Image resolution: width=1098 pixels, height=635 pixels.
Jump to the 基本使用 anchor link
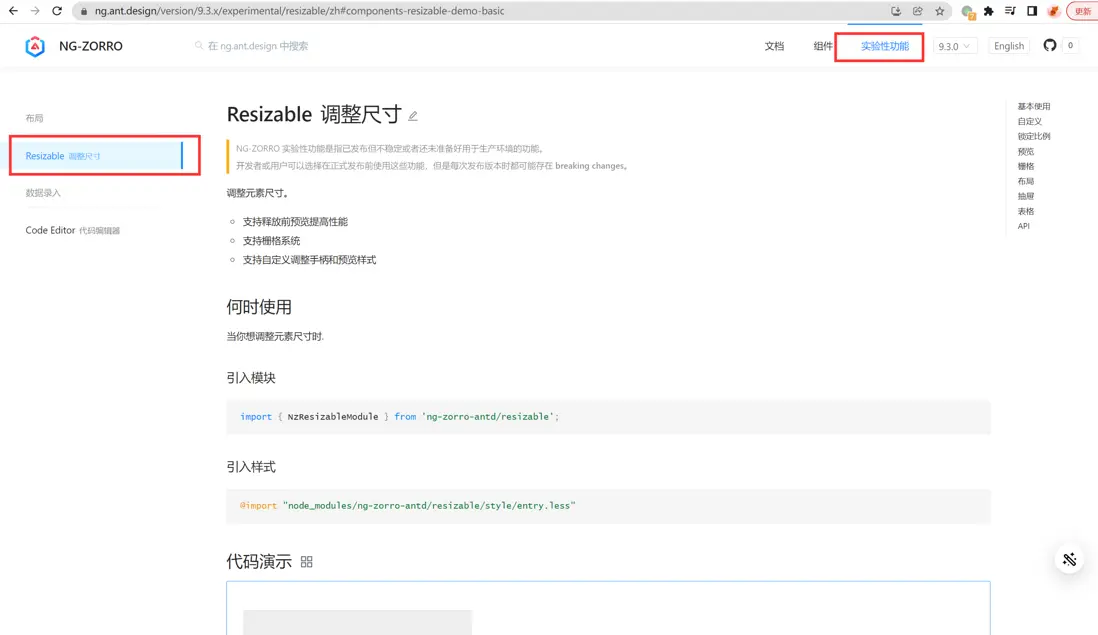[1034, 106]
